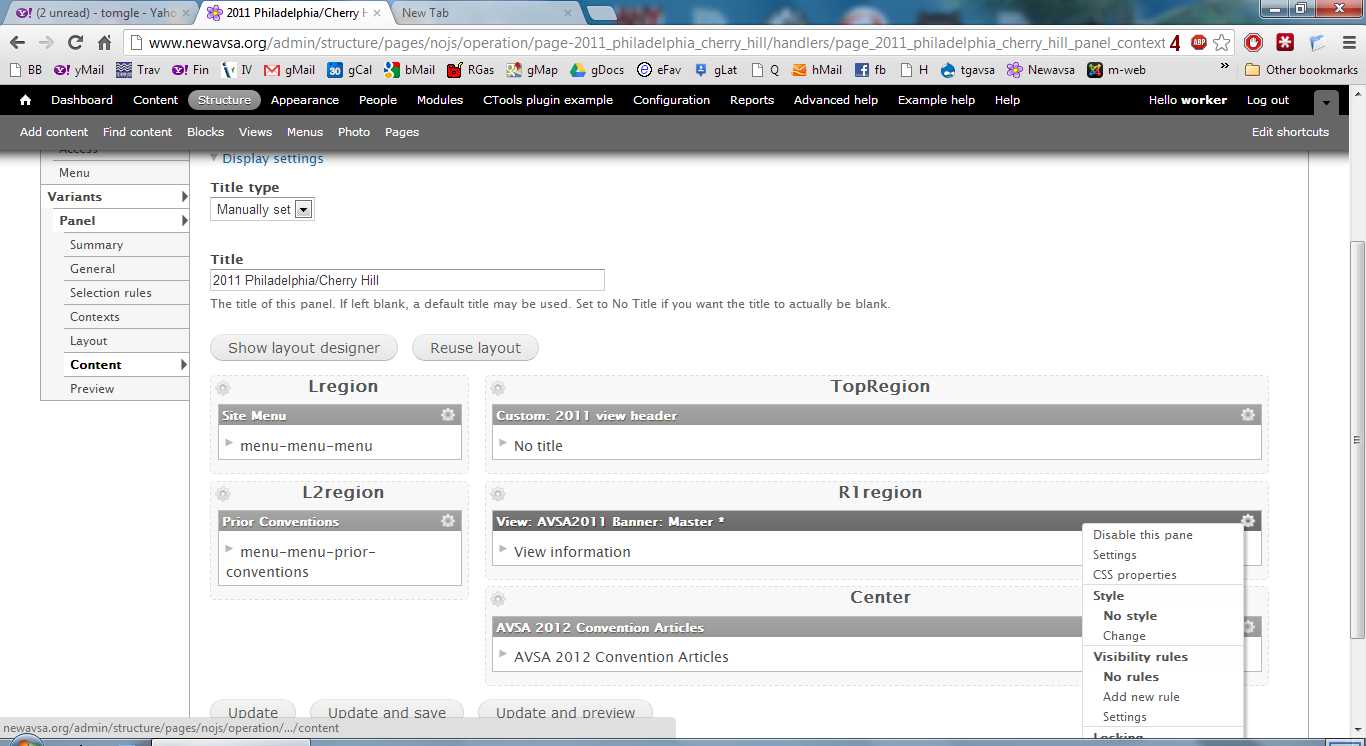Open gear menu for Prior Conventions pane

[x=448, y=521]
